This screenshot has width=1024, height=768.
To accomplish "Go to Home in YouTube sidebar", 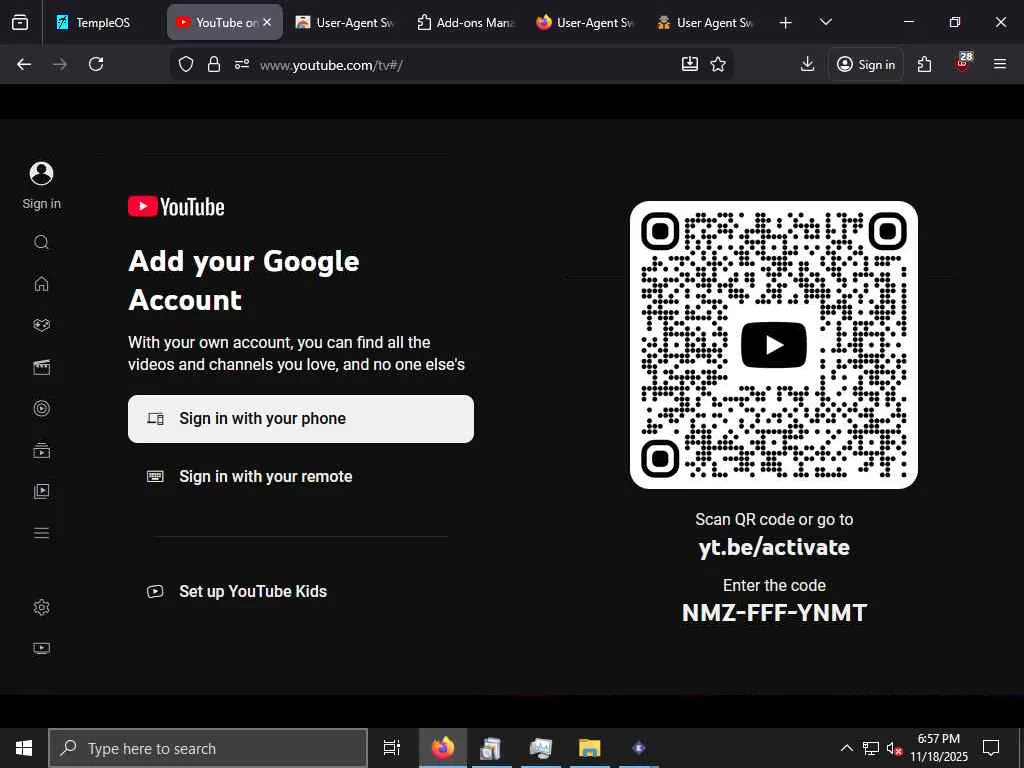I will (x=41, y=283).
